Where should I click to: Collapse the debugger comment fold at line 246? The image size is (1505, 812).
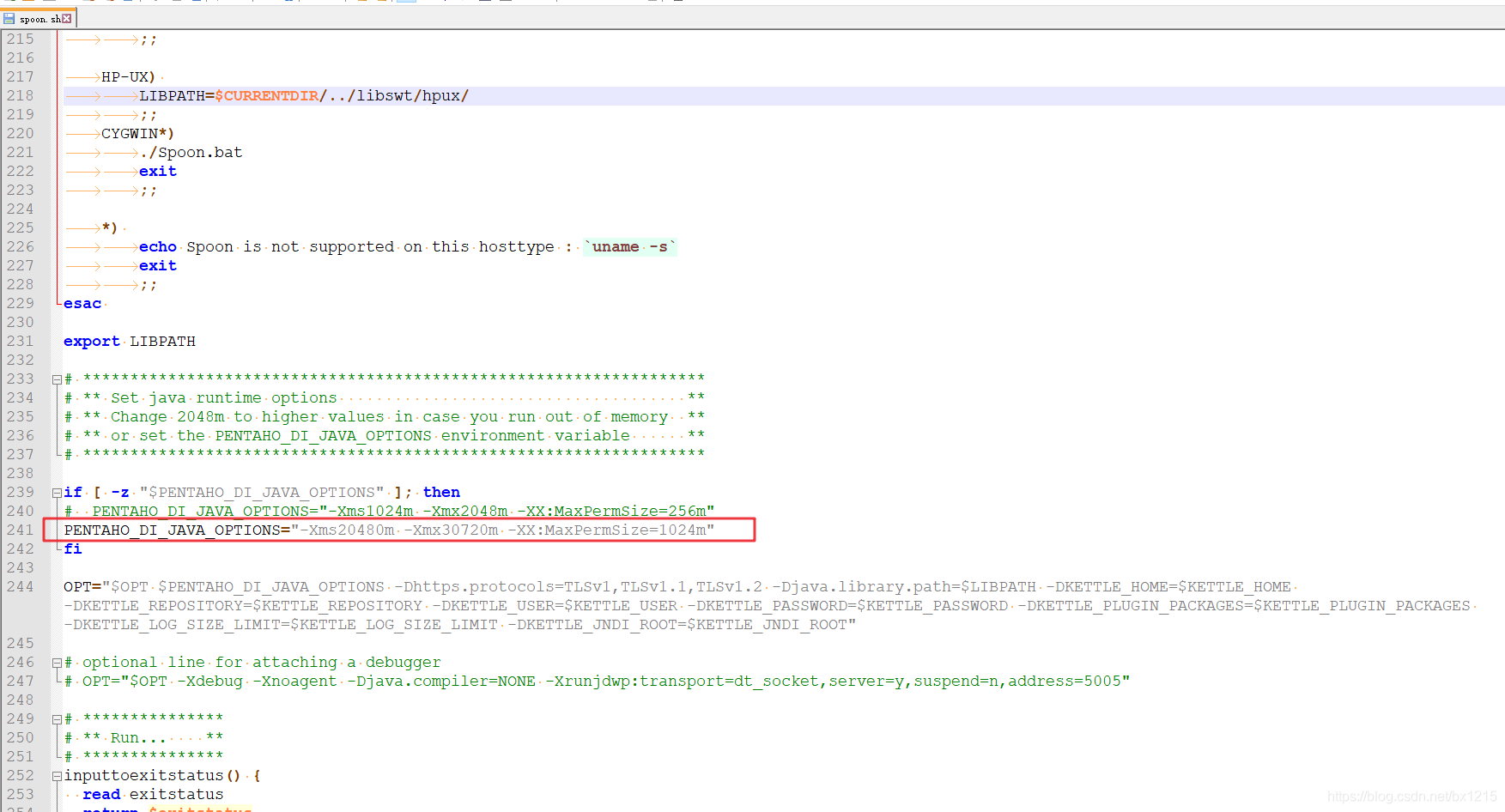(x=57, y=663)
